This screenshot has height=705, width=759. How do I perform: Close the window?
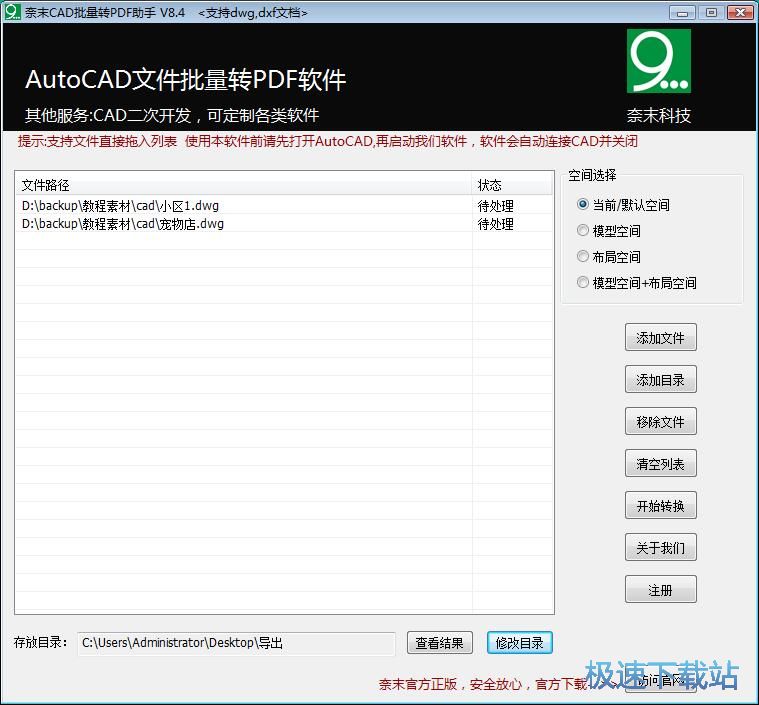tap(741, 12)
